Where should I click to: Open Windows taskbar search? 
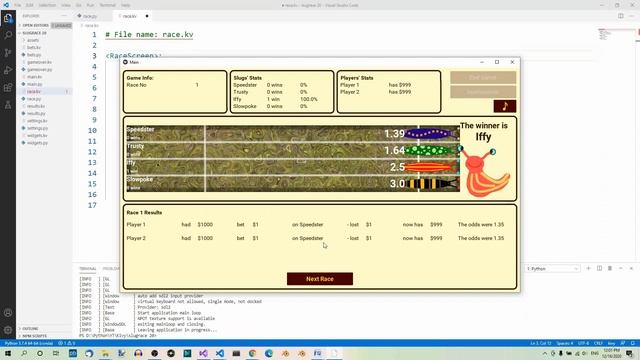pos(24,353)
